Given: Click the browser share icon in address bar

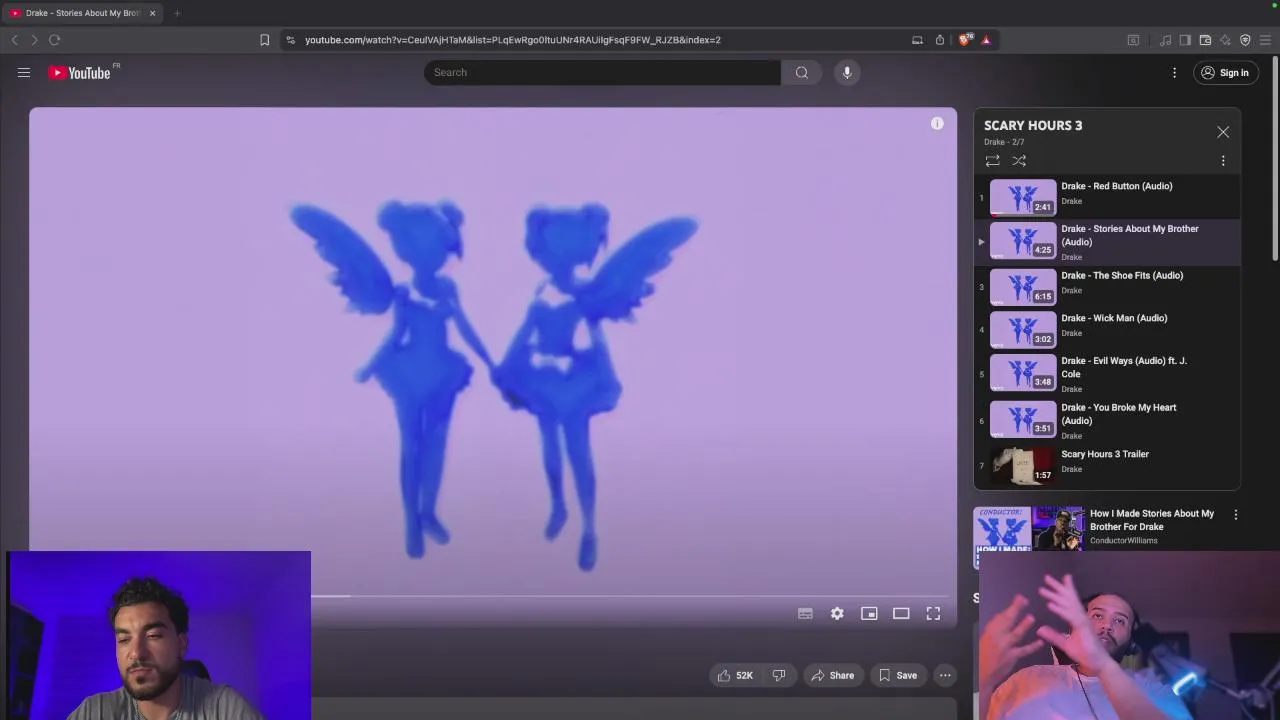Looking at the screenshot, I should (940, 40).
